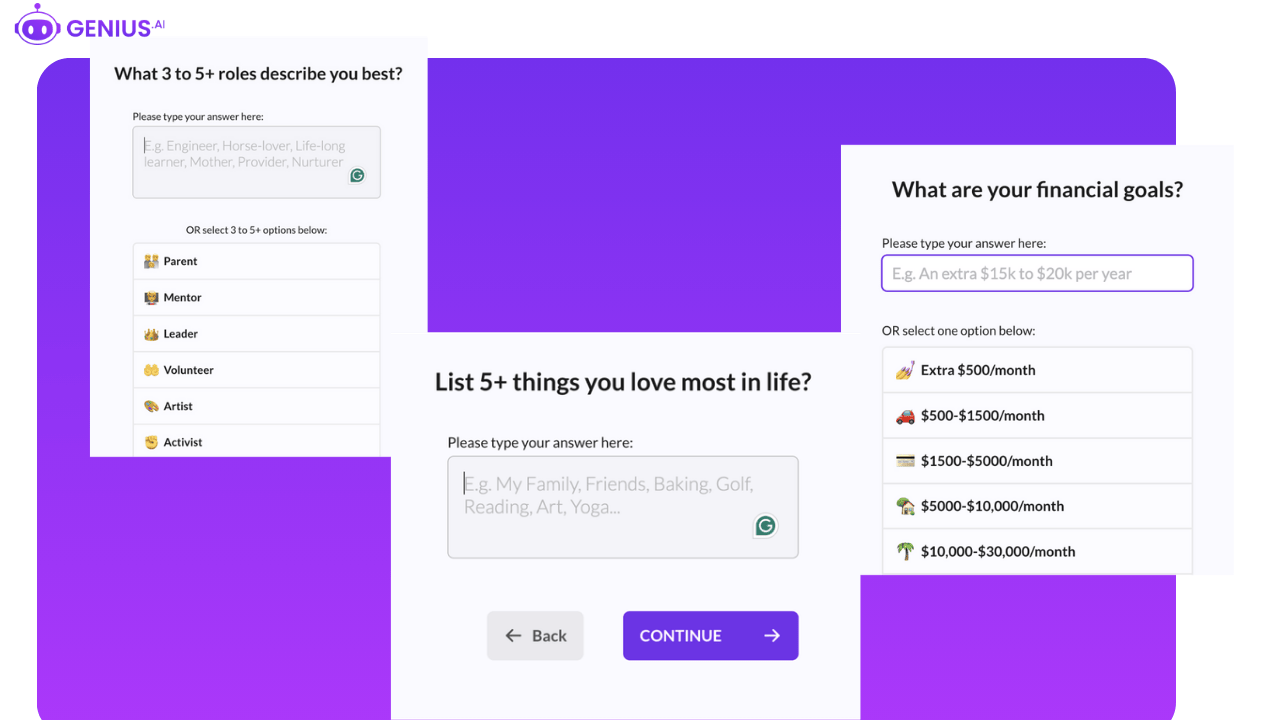Screen dimensions: 1280x720
Task: Click Grammarly icon in roles text box
Action: click(x=357, y=176)
